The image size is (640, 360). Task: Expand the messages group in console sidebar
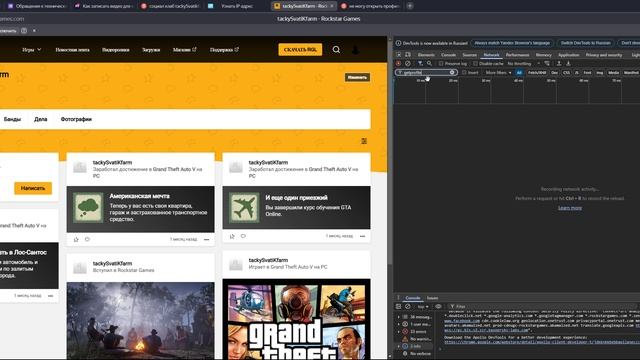(399, 317)
